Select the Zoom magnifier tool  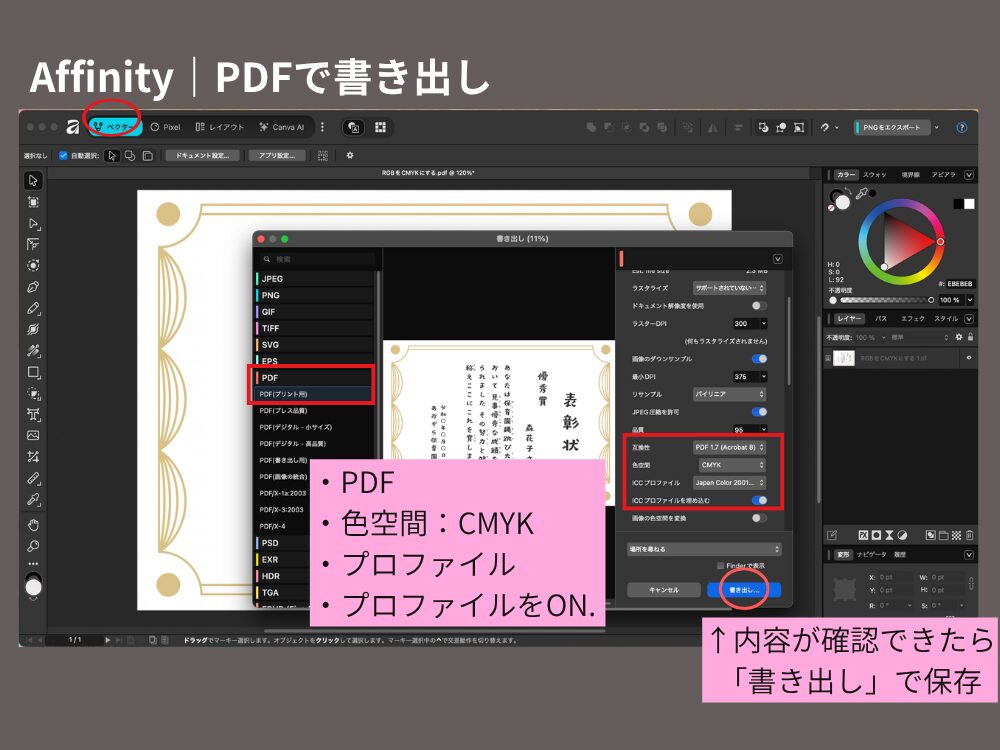point(33,546)
